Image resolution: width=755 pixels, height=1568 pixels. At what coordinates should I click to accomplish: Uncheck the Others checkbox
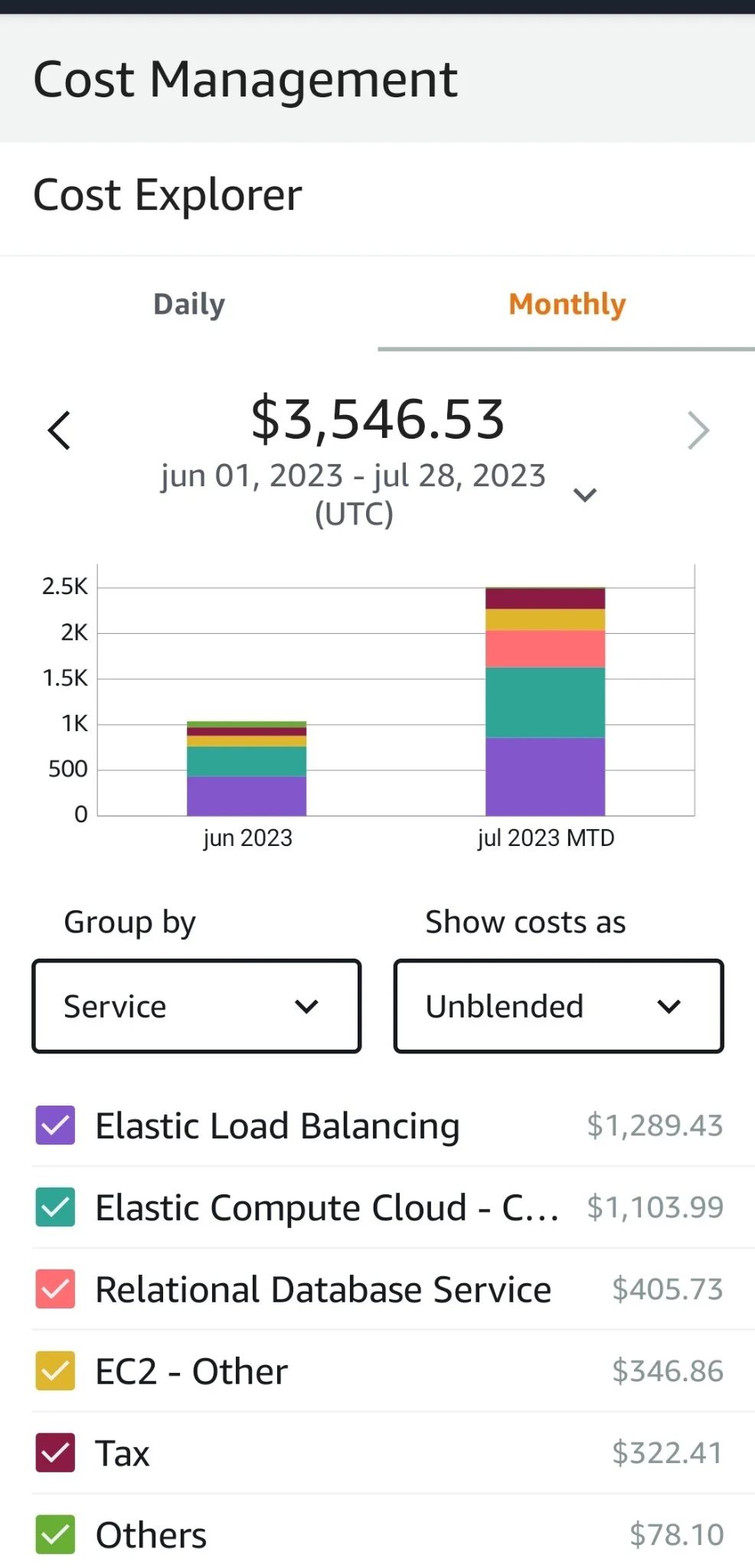point(55,1535)
